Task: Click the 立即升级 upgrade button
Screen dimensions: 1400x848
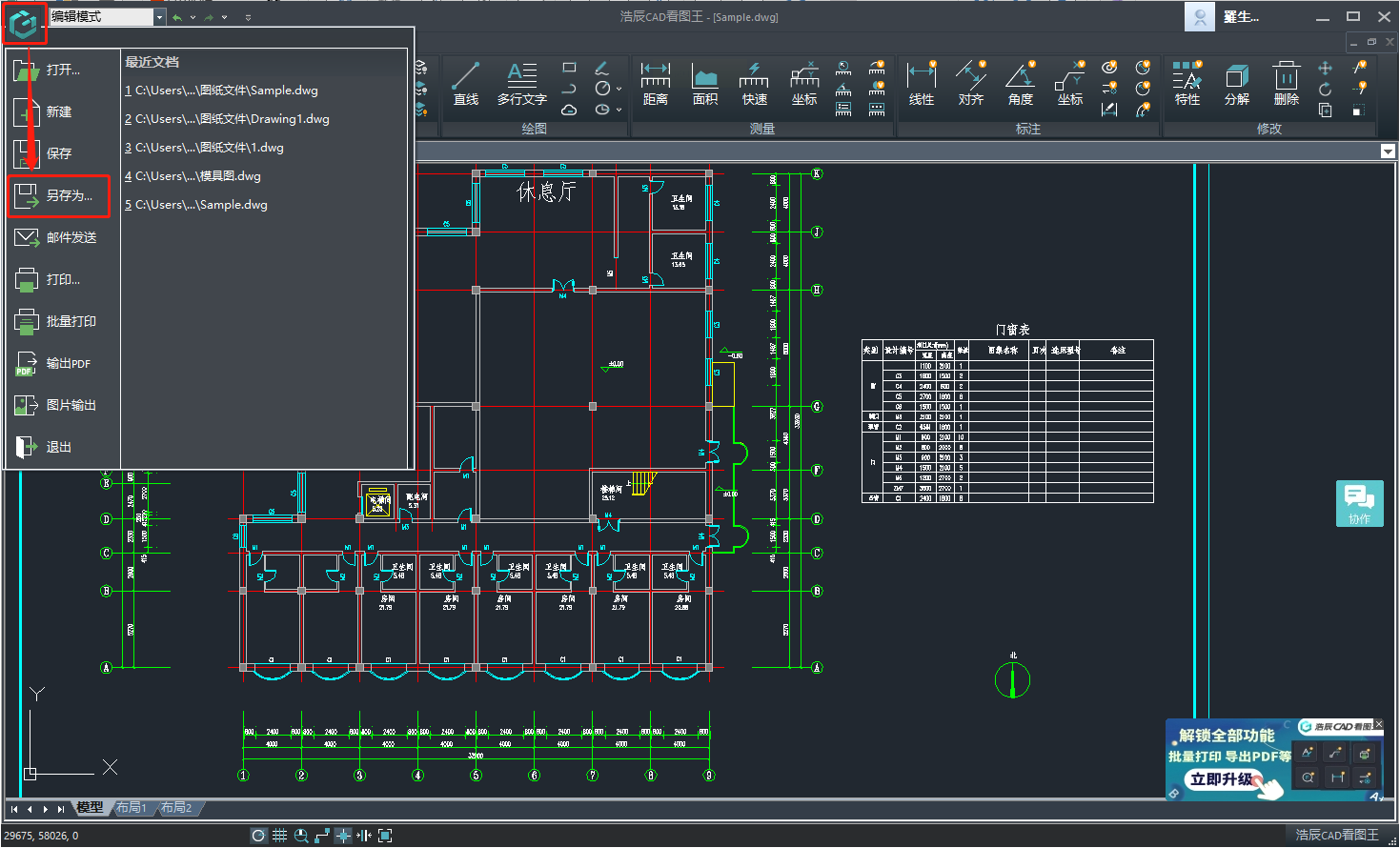Action: 1221,779
